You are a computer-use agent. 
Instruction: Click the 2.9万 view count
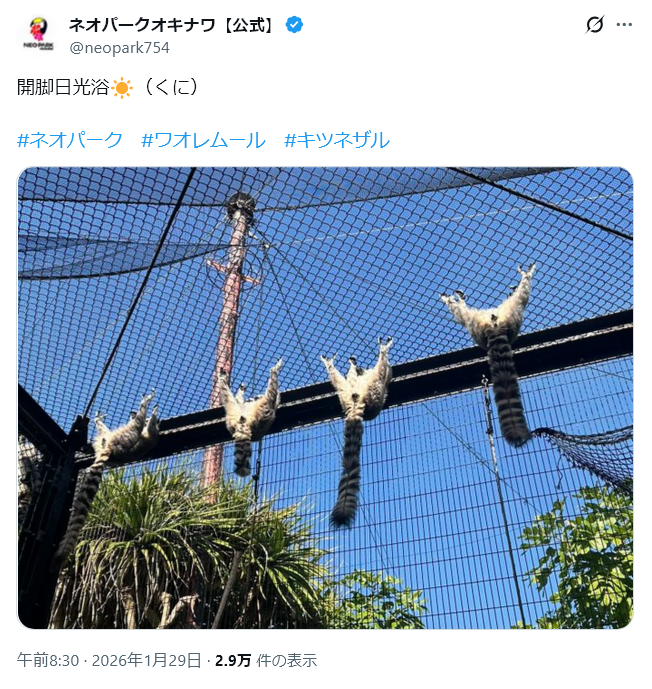coord(233,660)
